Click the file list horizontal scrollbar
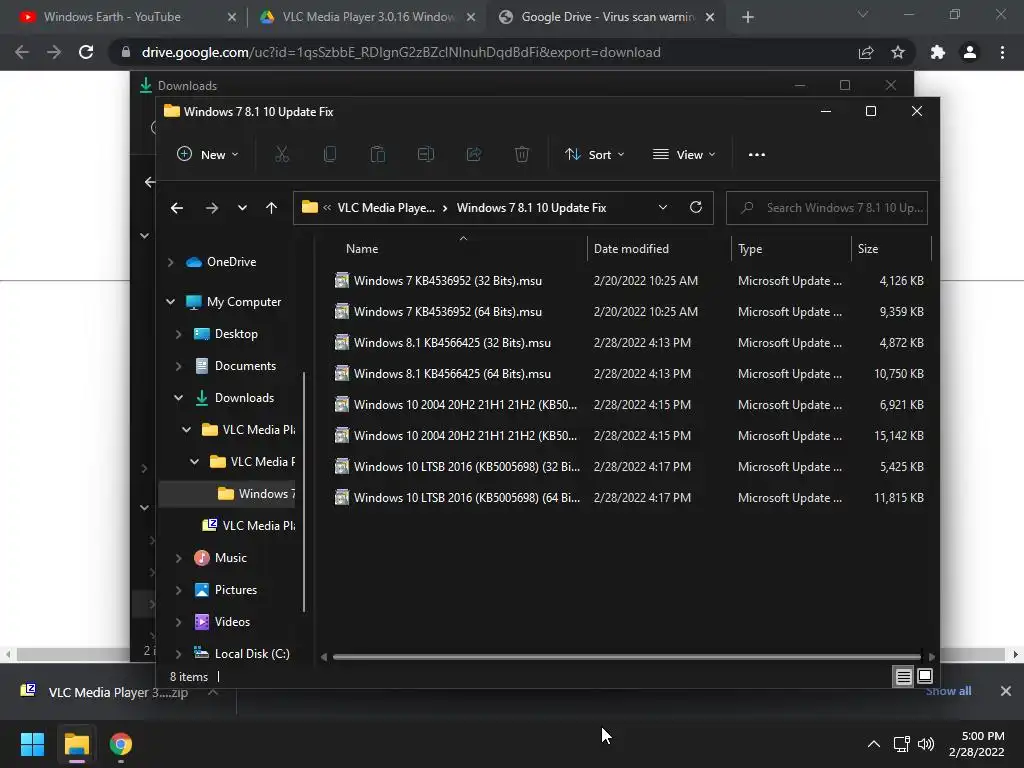Screen dimensions: 1024x768 click(x=627, y=656)
